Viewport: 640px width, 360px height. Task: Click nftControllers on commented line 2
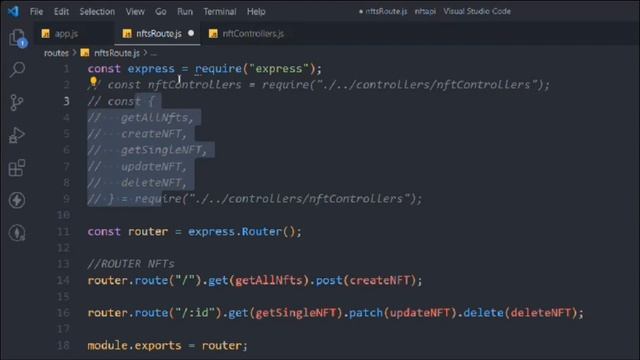pyautogui.click(x=195, y=84)
